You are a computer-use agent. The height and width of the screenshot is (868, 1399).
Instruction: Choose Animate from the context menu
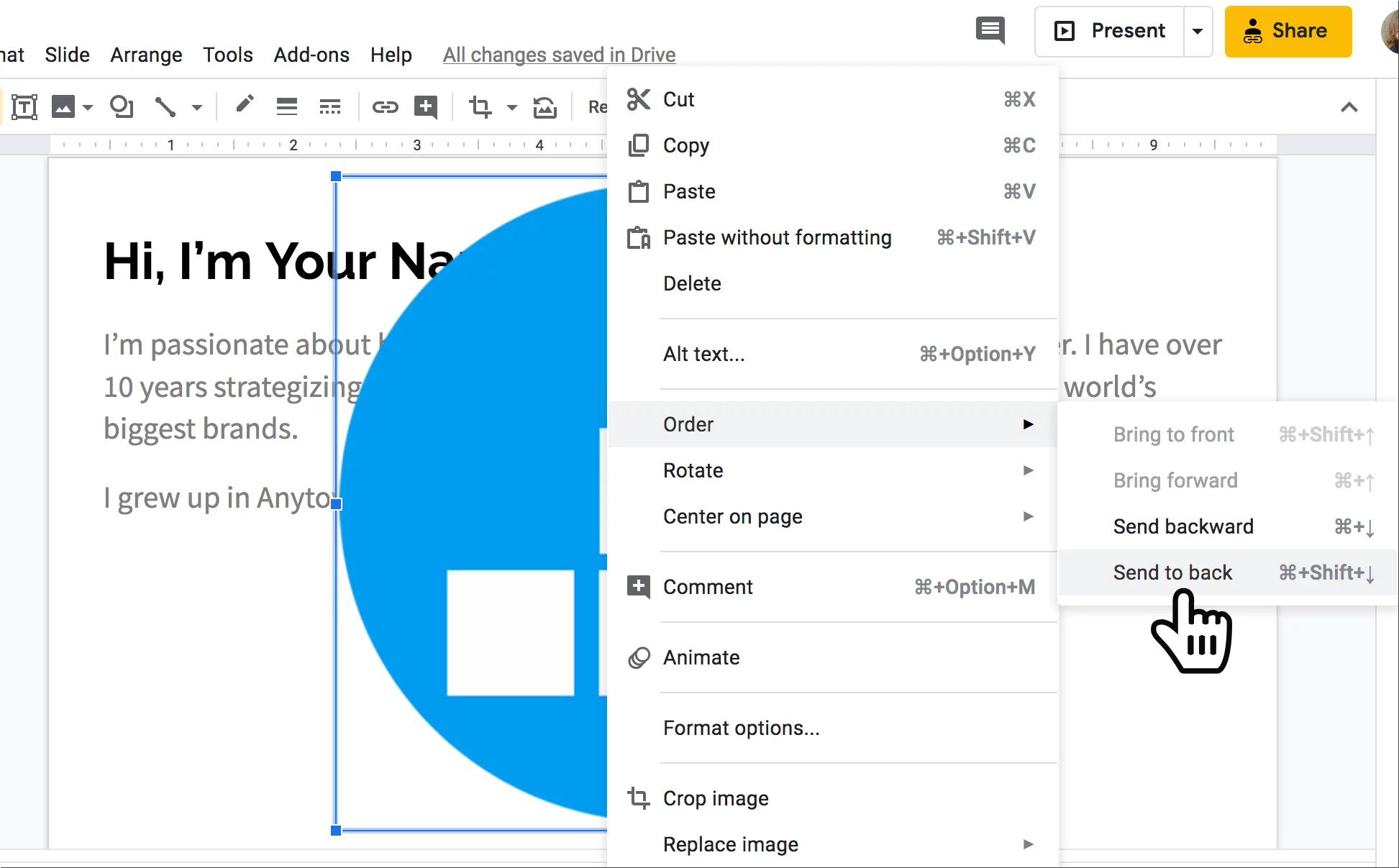pos(832,657)
